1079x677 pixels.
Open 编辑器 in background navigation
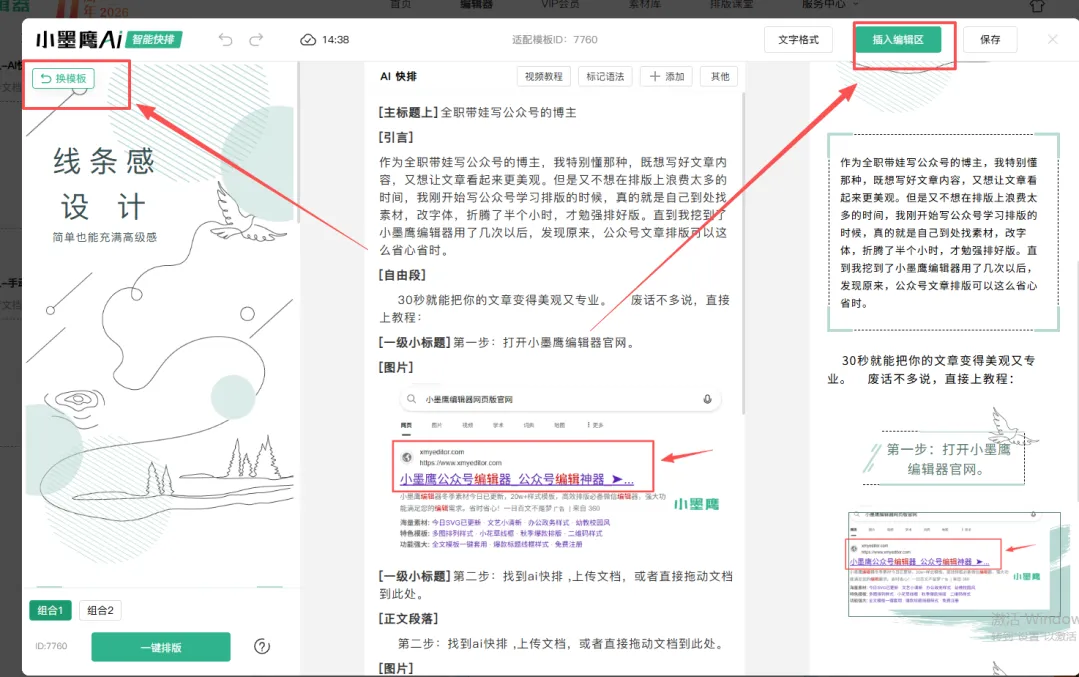(476, 4)
